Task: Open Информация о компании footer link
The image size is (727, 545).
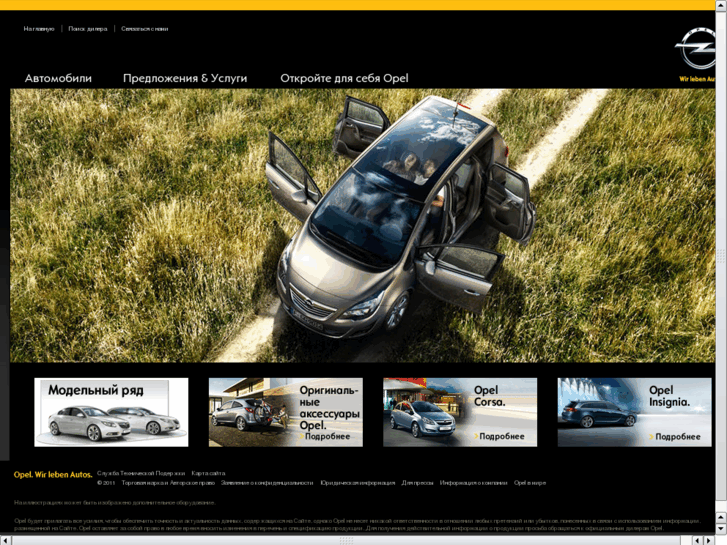Action: tap(473, 483)
